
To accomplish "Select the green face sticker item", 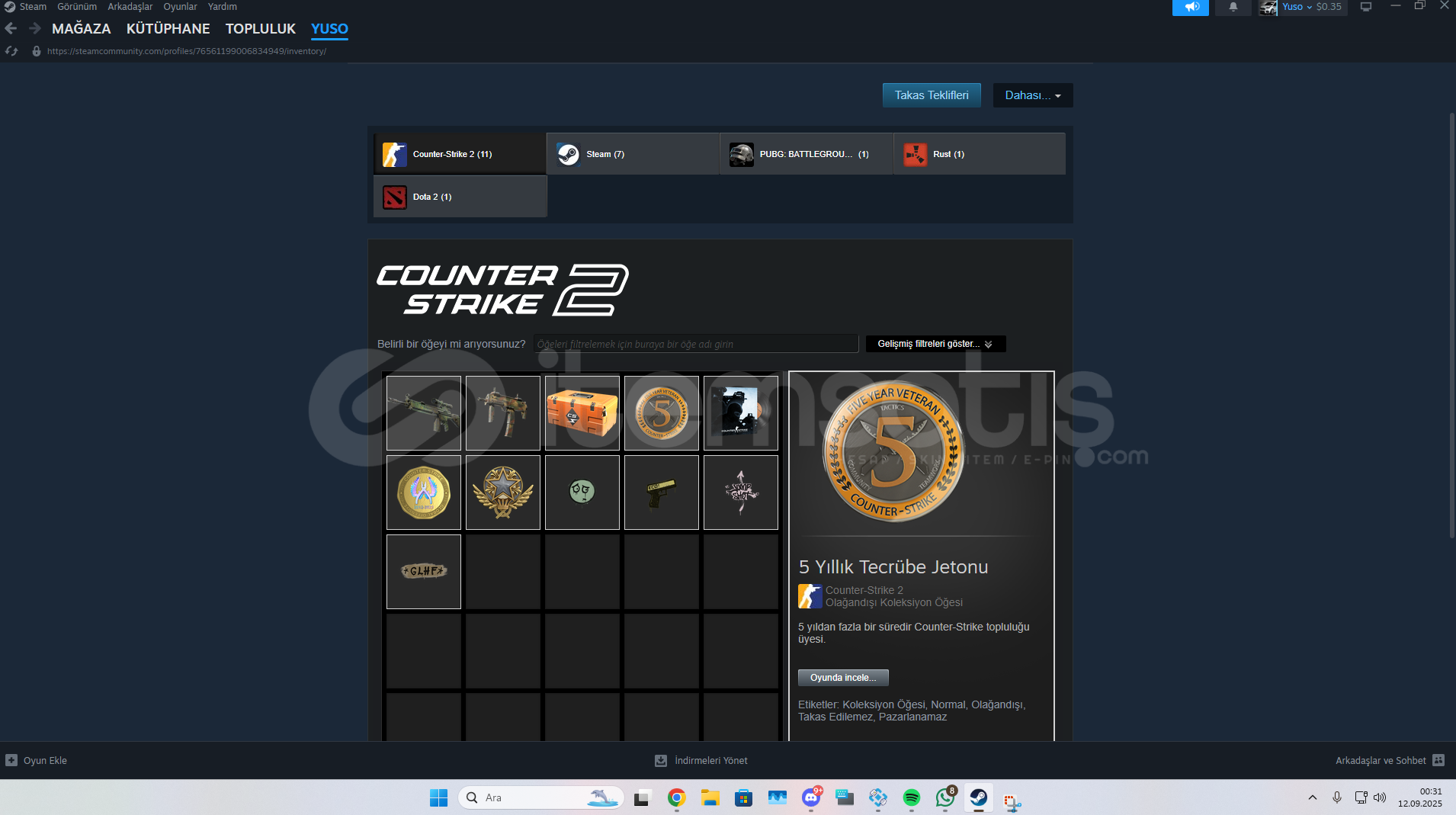I will click(582, 493).
